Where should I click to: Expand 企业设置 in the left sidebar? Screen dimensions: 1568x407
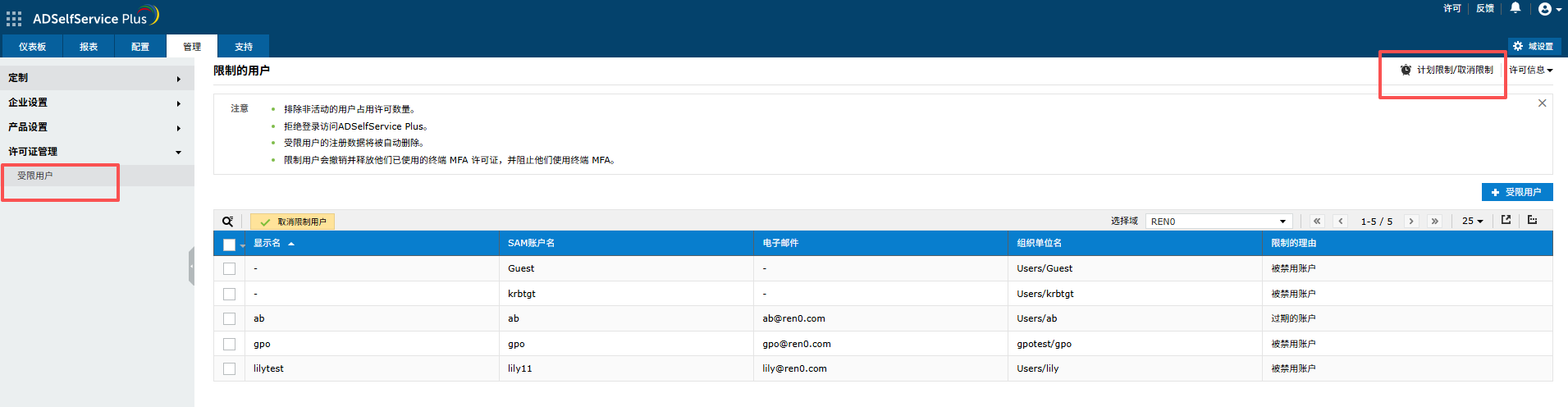click(x=94, y=103)
